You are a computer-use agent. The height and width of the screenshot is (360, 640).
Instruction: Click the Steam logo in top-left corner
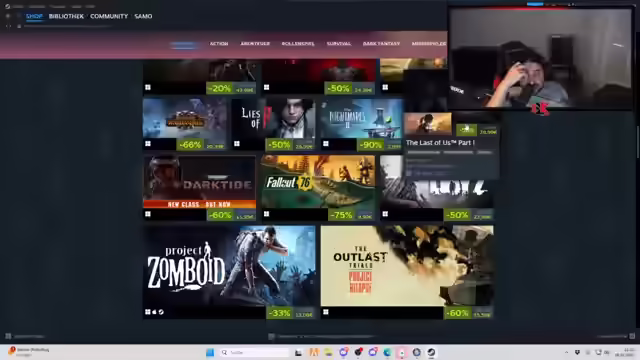click(x=7, y=6)
